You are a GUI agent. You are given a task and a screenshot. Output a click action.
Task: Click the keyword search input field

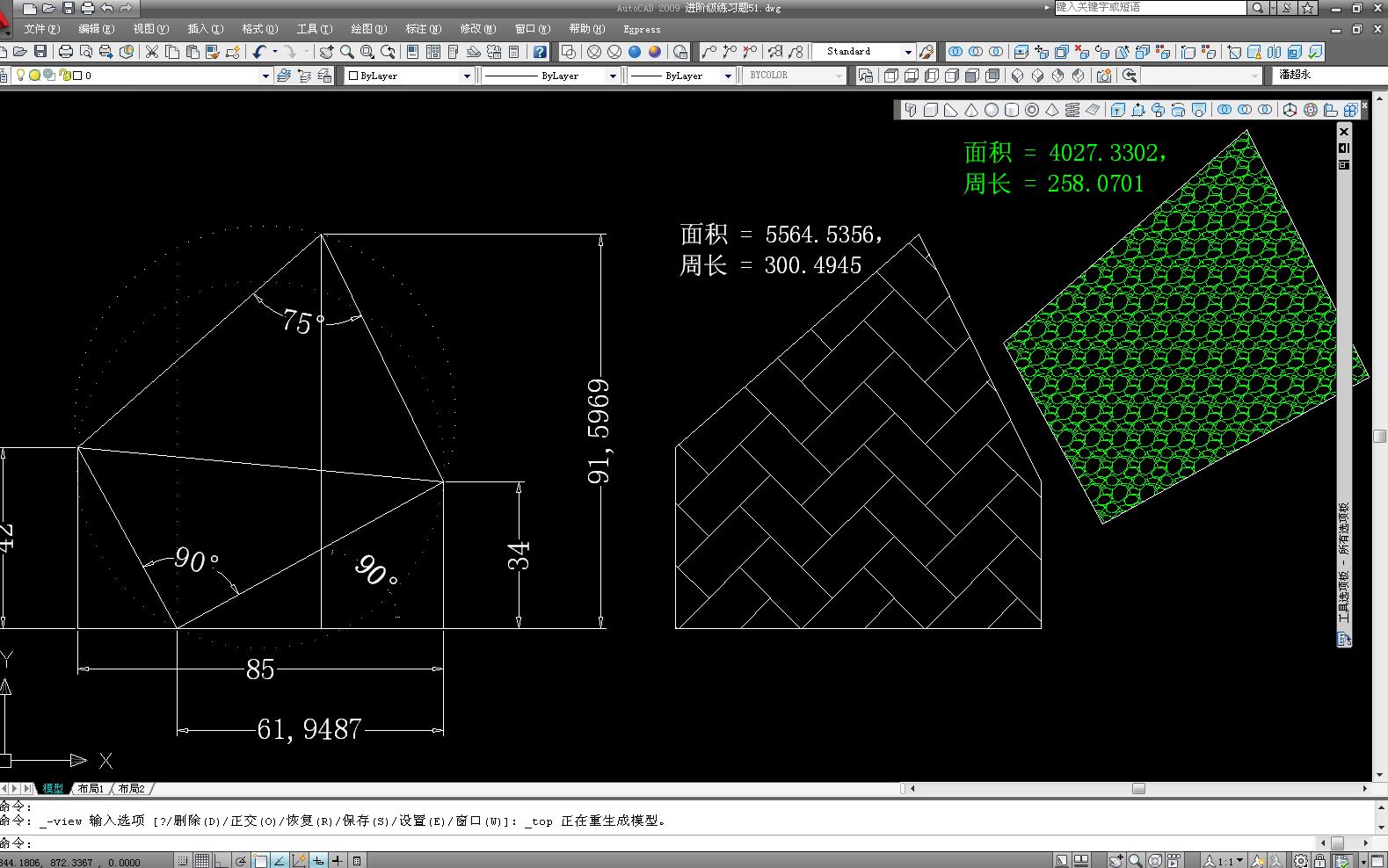1150,8
